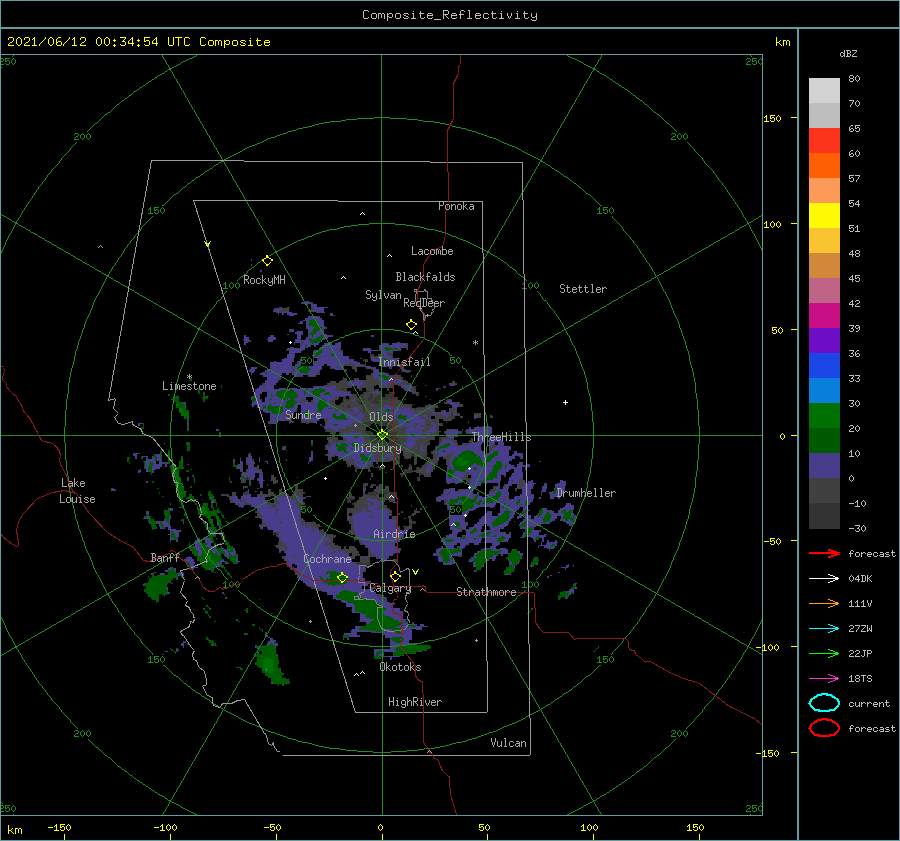Click the yellow diamond marker below RedDeer
Screen dimensions: 900x841
[411, 325]
